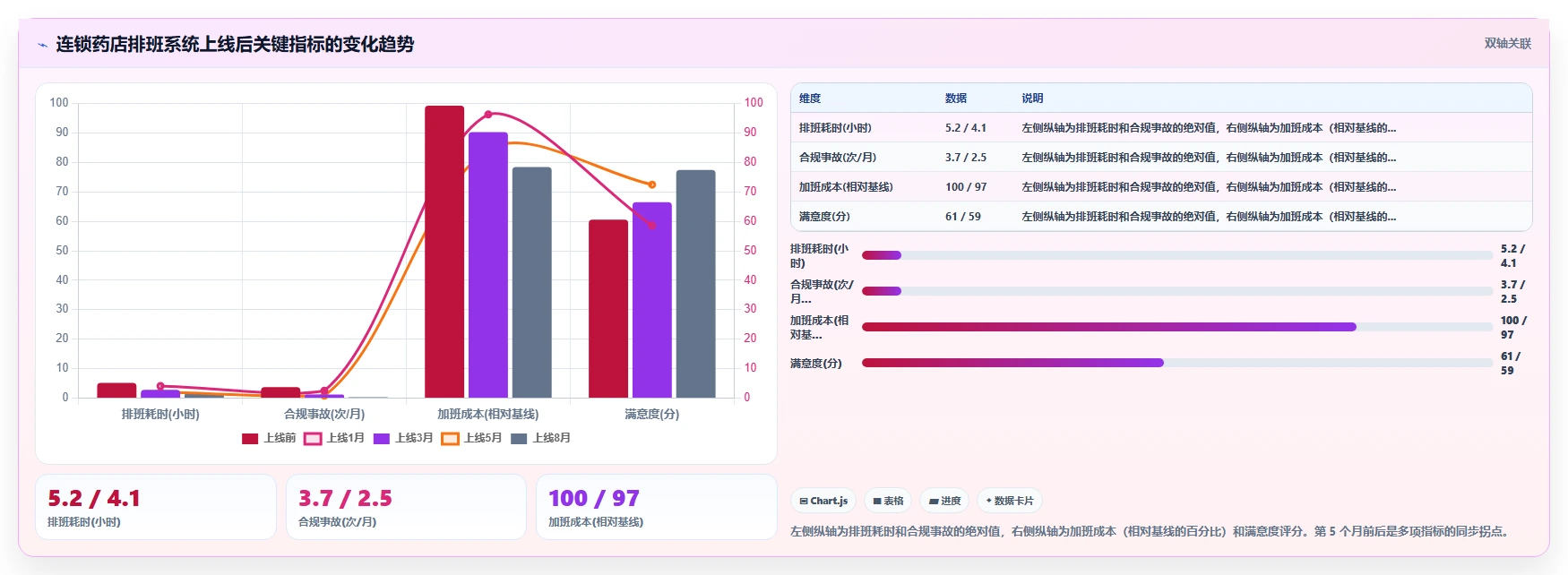Image resolution: width=1568 pixels, height=575 pixels.
Task: Click the 3.7 / 2.5 table data cell
Action: (x=966, y=158)
